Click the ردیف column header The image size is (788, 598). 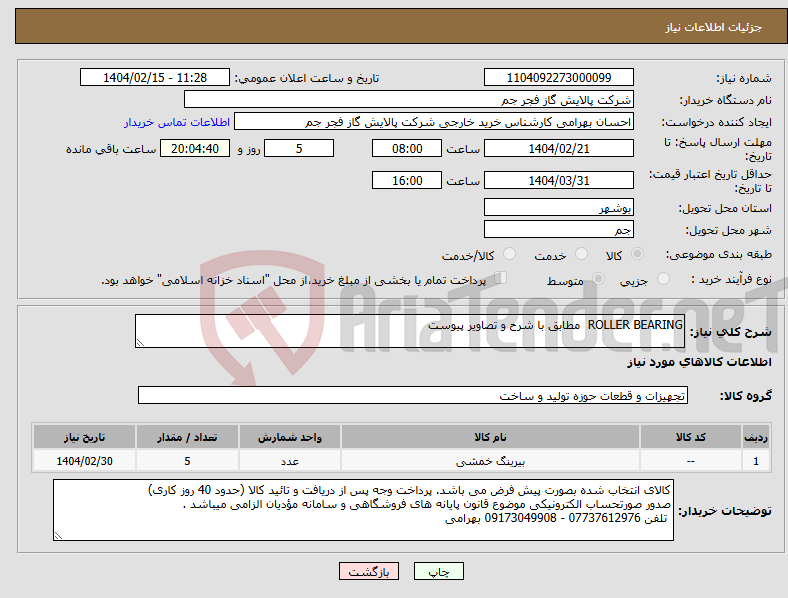pos(755,437)
